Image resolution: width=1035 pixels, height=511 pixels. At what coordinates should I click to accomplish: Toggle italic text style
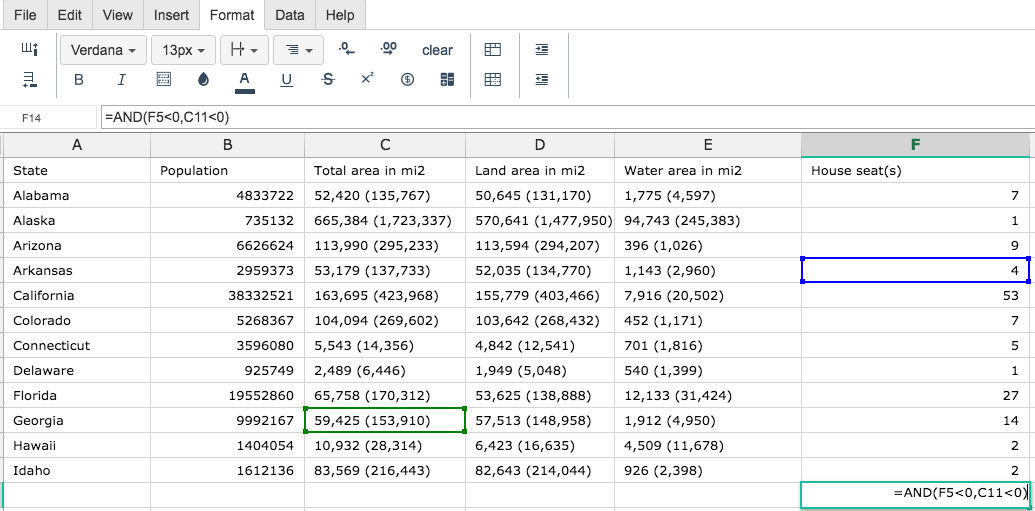tap(122, 80)
